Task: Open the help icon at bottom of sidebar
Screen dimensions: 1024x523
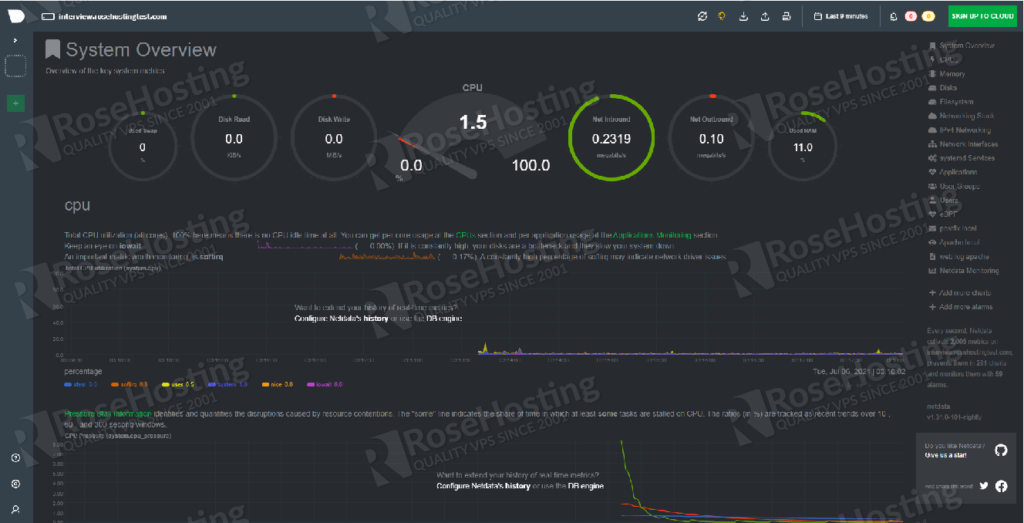Action: tap(16, 458)
